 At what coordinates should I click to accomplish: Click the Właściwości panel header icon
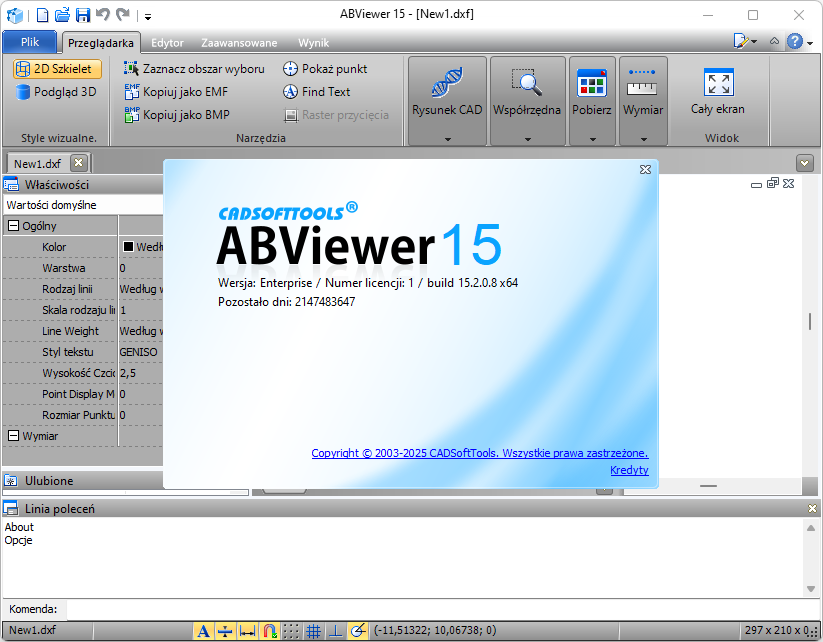[x=12, y=185]
